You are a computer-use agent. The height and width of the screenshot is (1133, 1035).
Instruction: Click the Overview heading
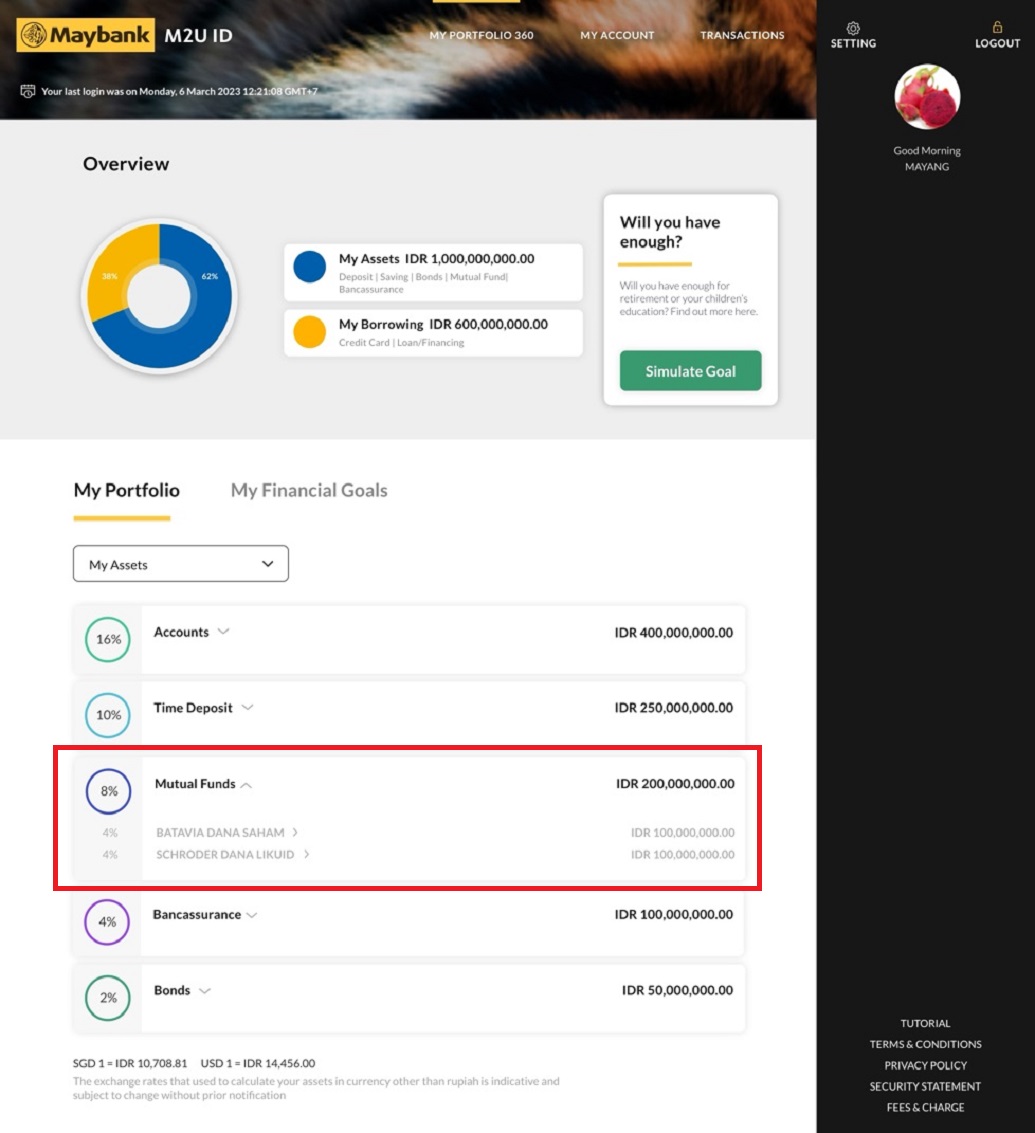126,164
